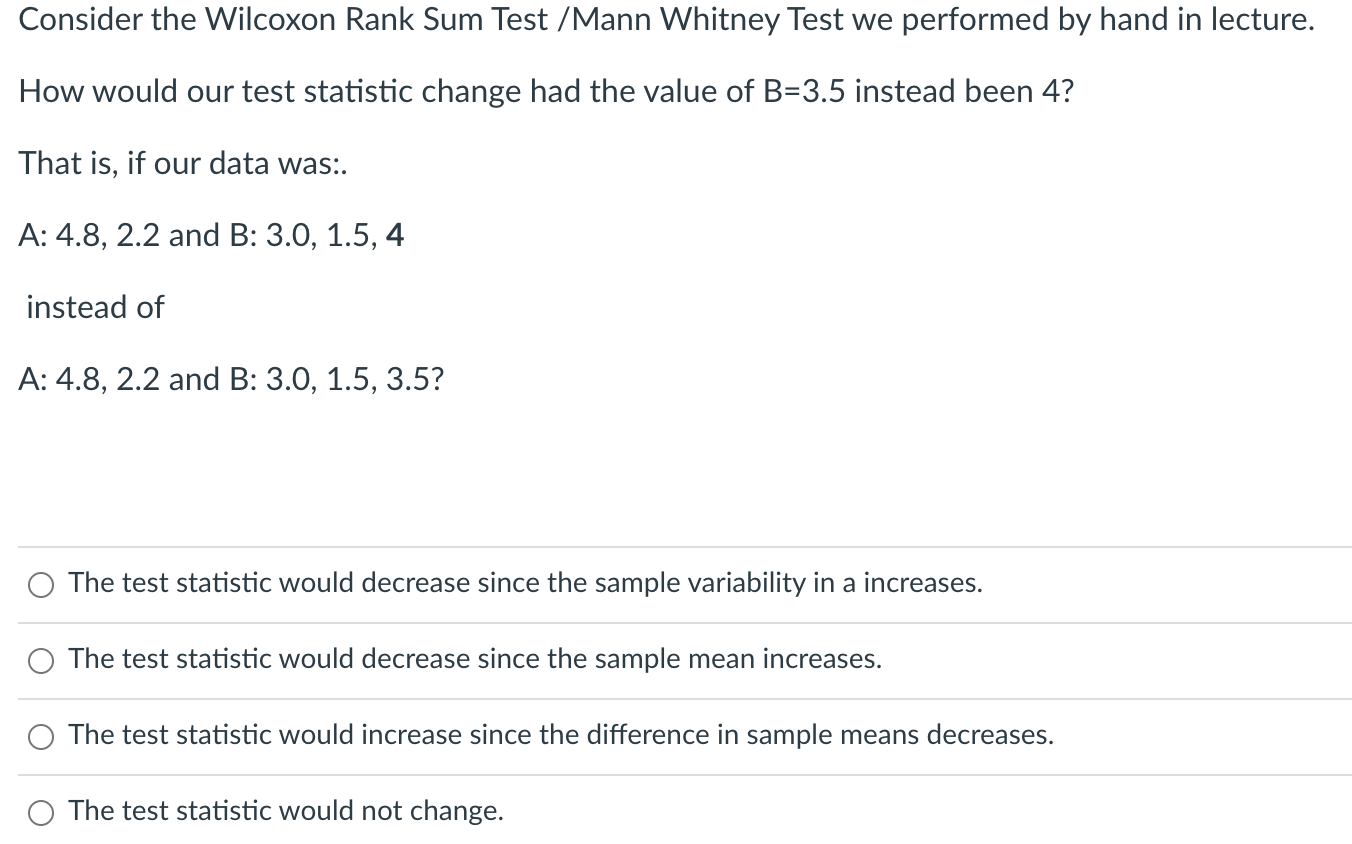Click the data line 'A: 4.8, 2.2 and B: 3.0, 1.5, 4'
This screenshot has height=844, width=1352.
pyautogui.click(x=211, y=236)
